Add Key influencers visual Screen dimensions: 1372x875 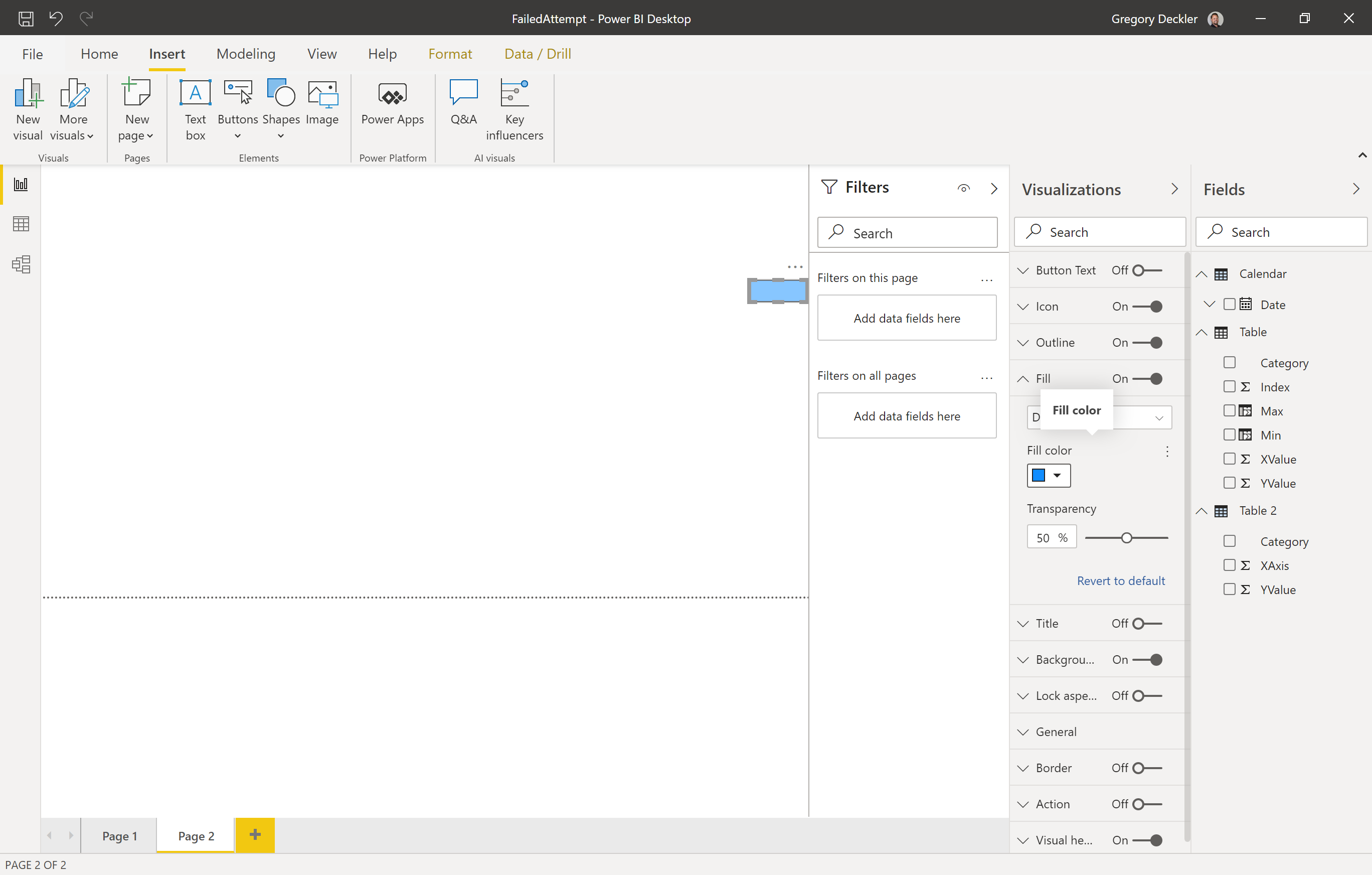coord(514,110)
